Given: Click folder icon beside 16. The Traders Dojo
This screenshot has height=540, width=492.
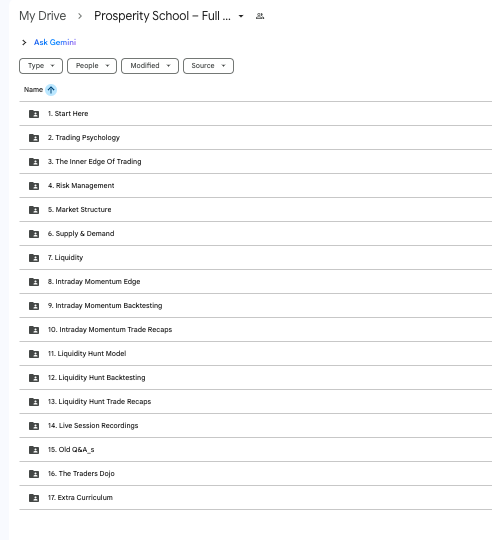Looking at the screenshot, I should point(34,474).
